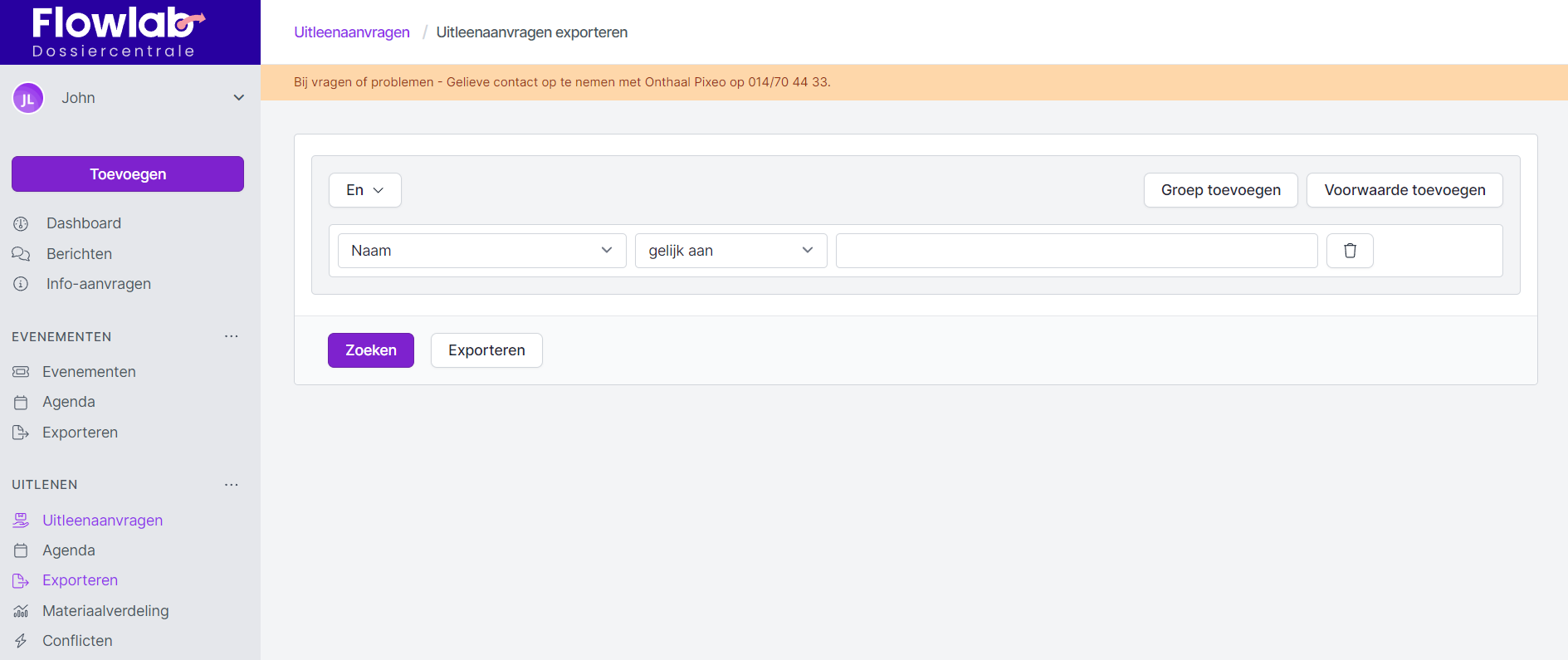Open the Uitlenen section three-dots menu
1568x660 pixels.
coord(232,485)
